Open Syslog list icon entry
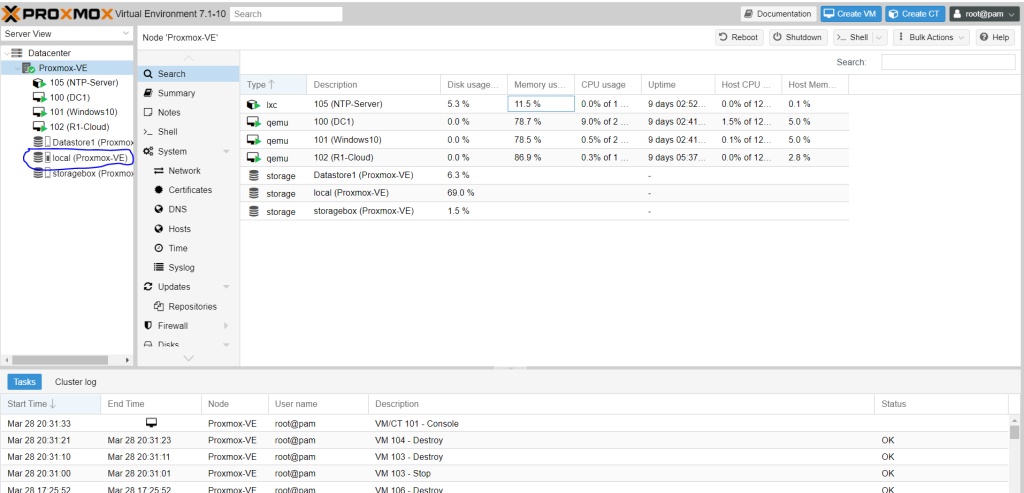 pos(159,267)
